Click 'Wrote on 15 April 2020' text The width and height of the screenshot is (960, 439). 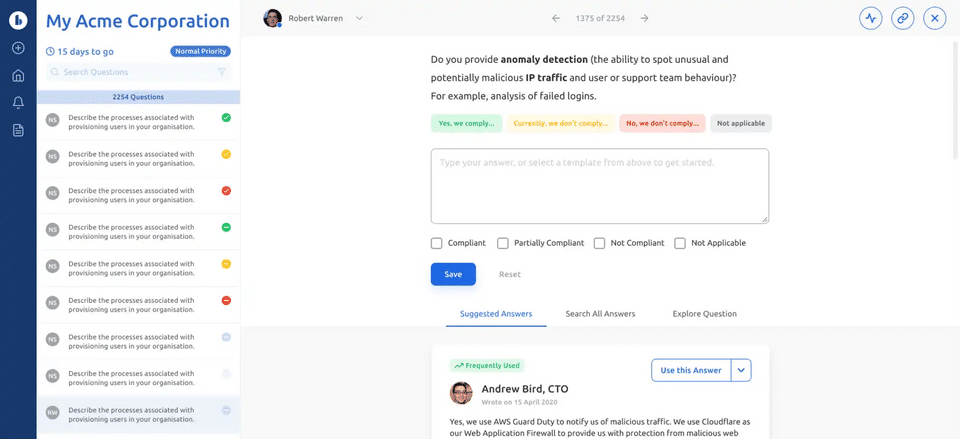[x=519, y=402]
